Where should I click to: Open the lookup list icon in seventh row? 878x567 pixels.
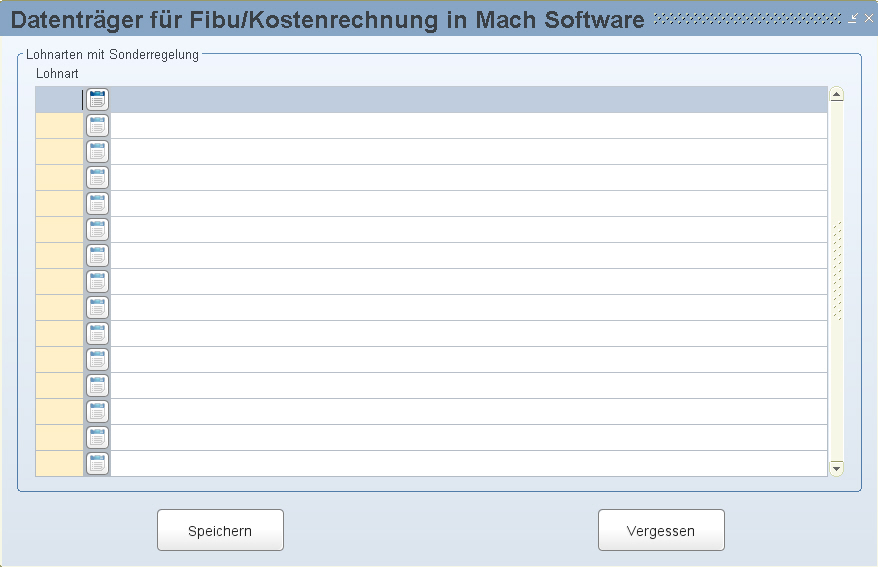pyautogui.click(x=97, y=256)
